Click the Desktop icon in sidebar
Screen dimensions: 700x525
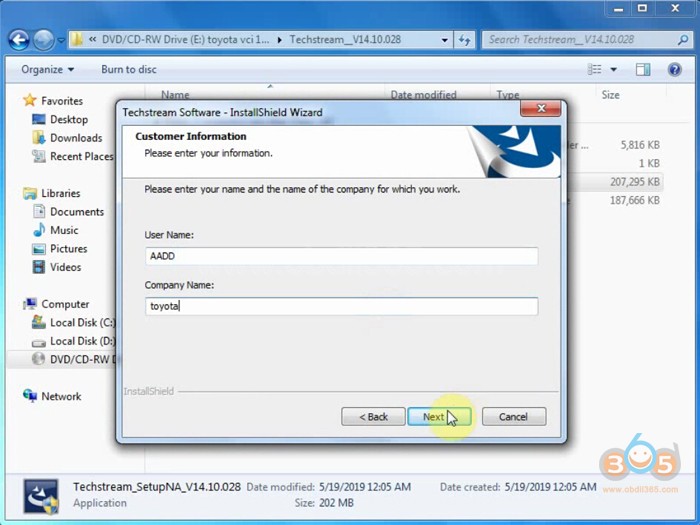39,119
